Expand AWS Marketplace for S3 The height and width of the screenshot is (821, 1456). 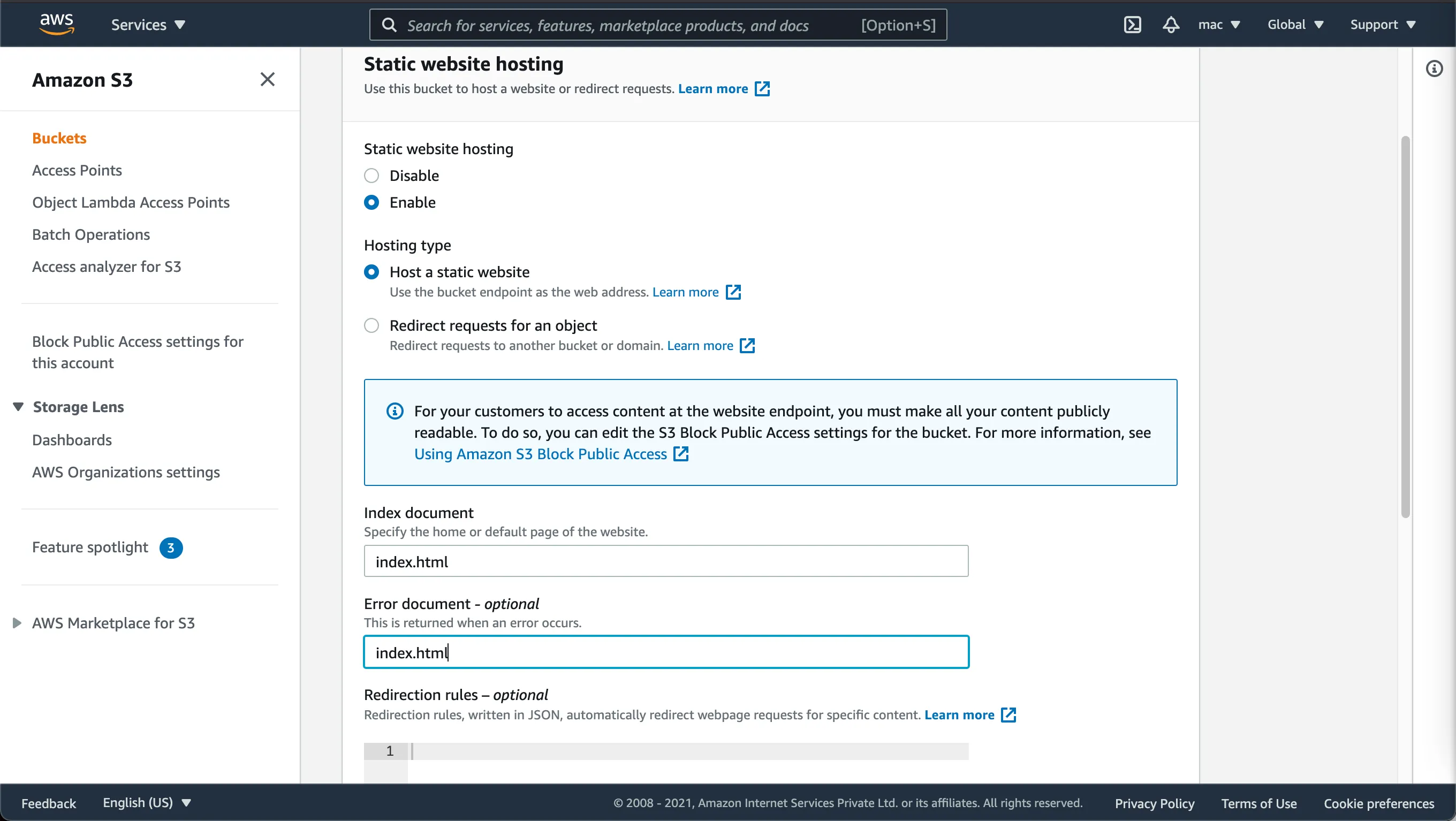17,622
